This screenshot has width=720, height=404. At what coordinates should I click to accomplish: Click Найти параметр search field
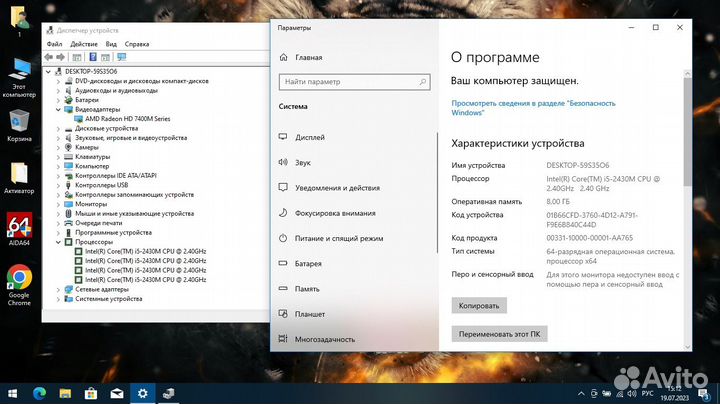coord(354,82)
